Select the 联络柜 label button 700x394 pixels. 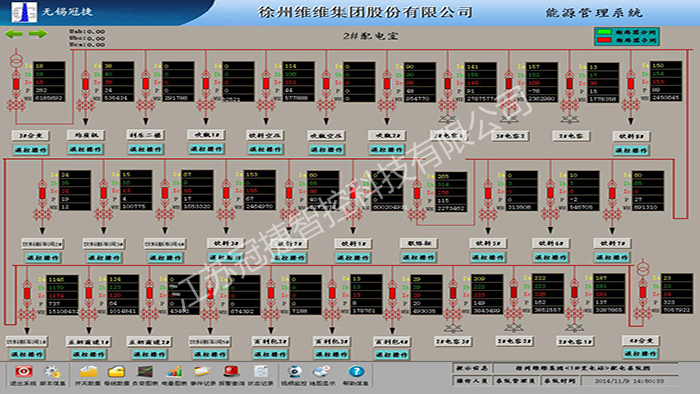[419, 244]
